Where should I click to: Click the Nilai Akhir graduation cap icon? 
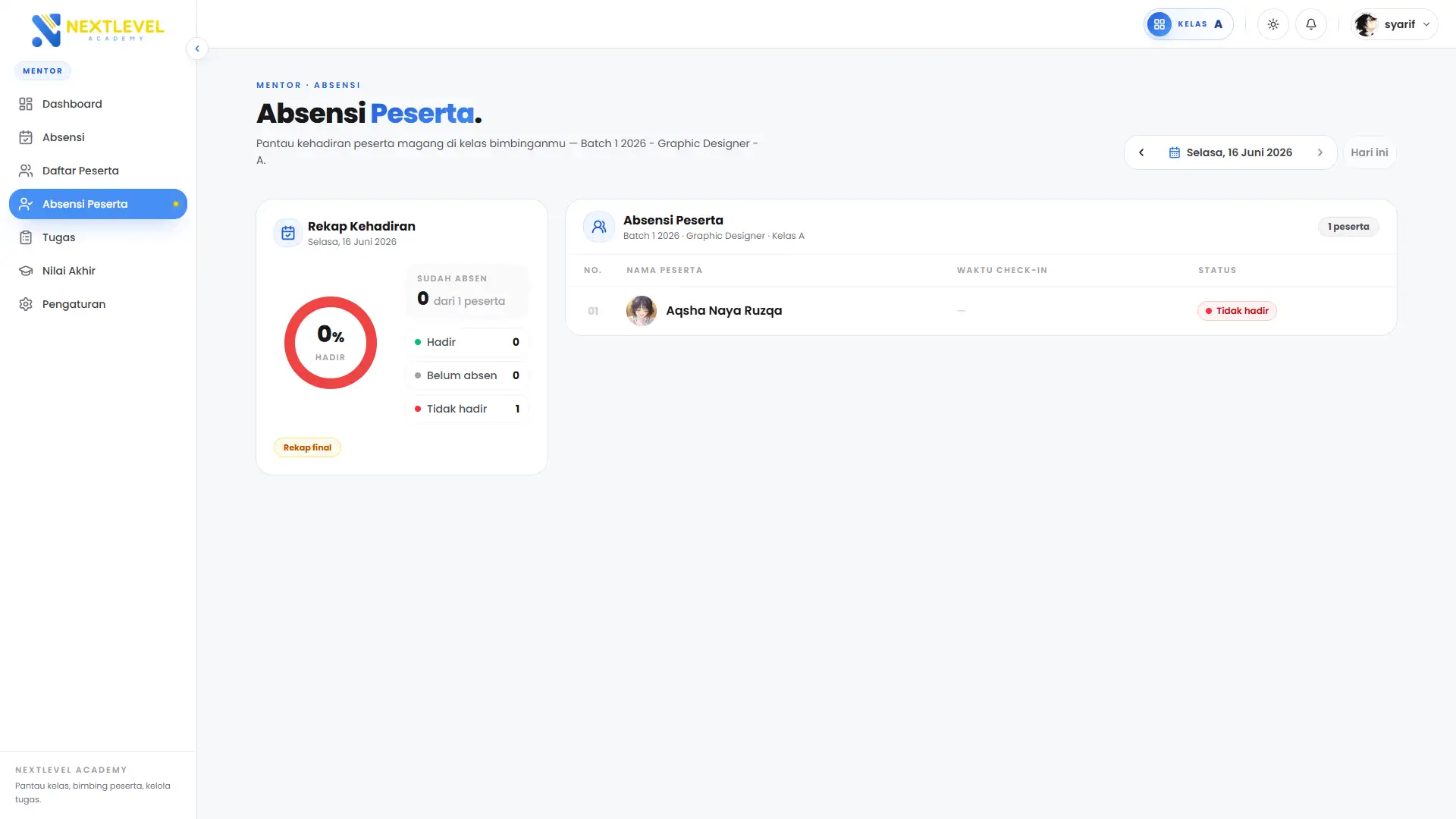click(26, 271)
